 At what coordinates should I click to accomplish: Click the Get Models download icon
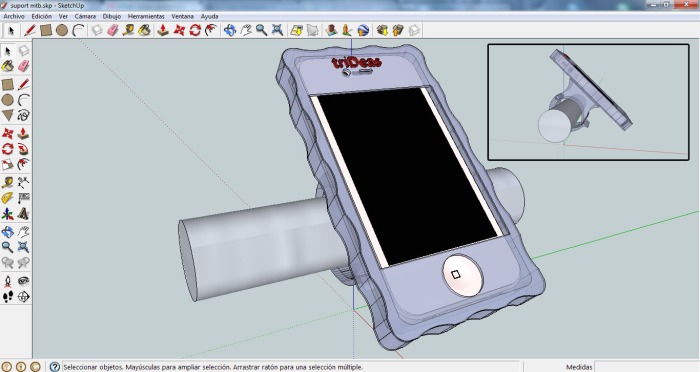pos(382,30)
